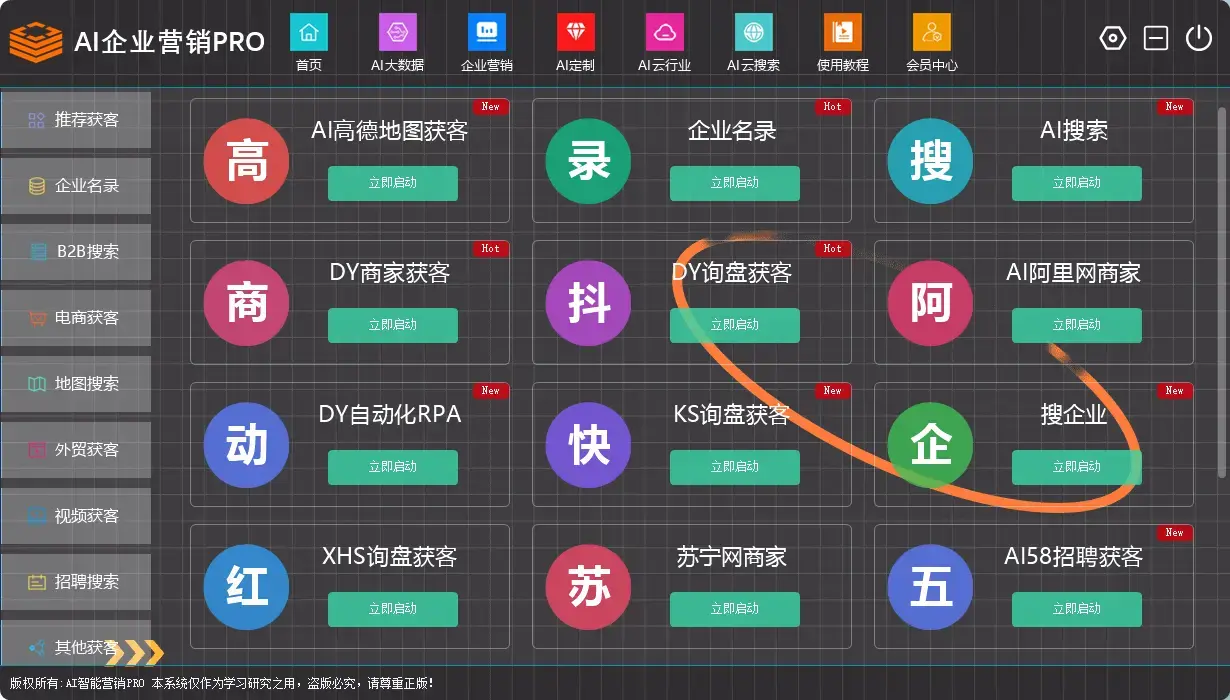Image resolution: width=1230 pixels, height=700 pixels.
Task: Launch AI阿里网商家 with 立即启动
Action: click(x=1077, y=325)
